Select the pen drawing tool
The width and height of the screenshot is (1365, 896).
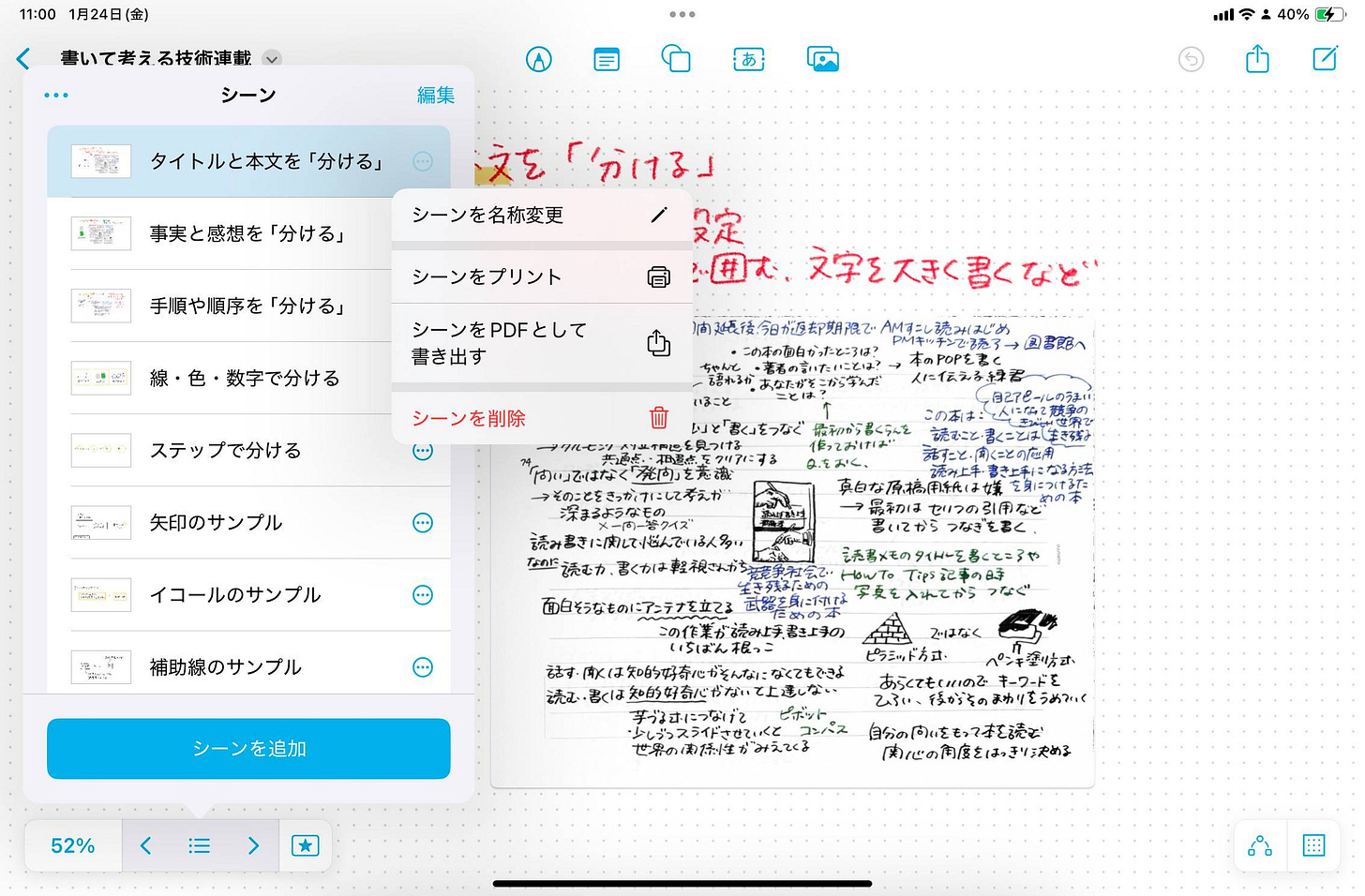538,59
